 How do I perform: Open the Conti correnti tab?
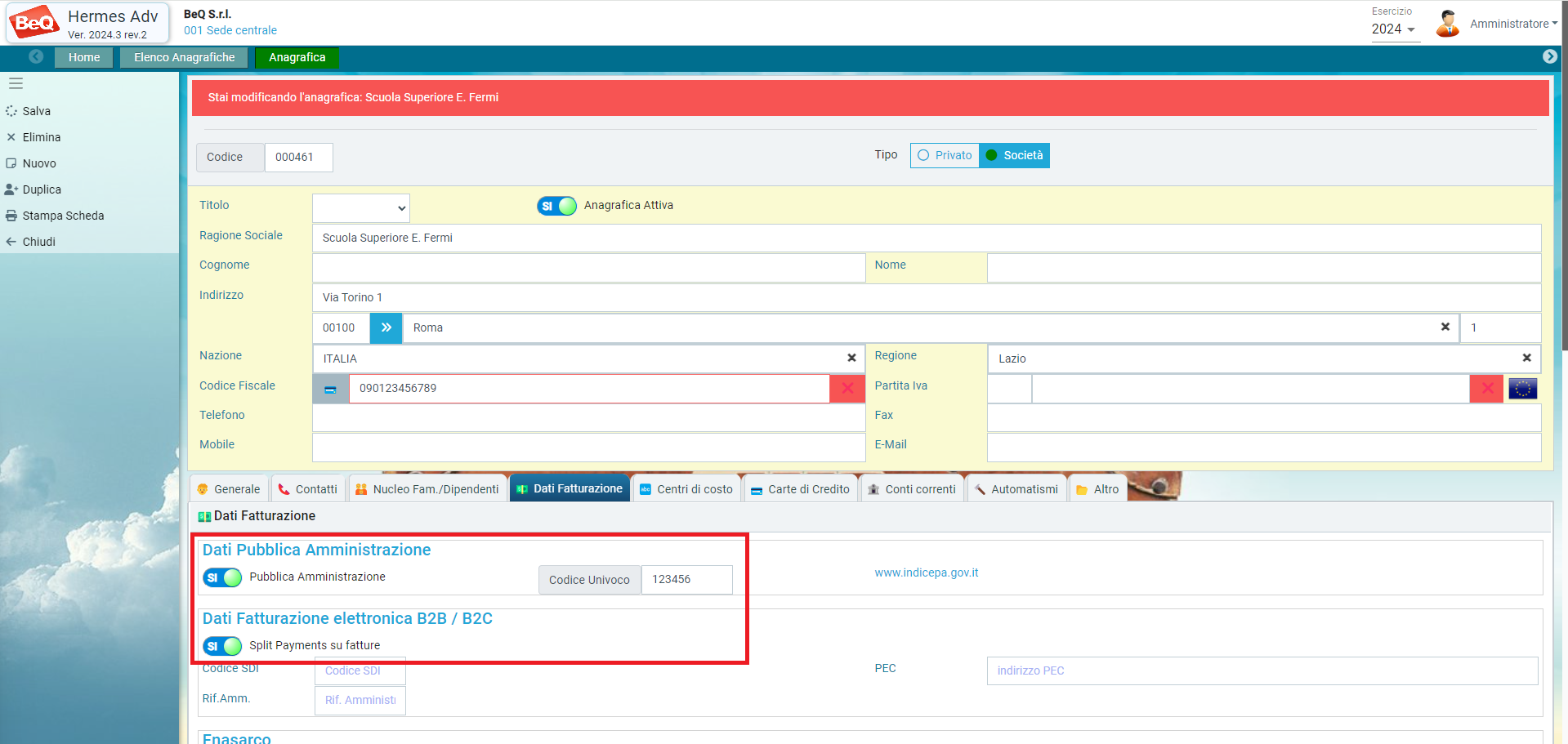[911, 489]
